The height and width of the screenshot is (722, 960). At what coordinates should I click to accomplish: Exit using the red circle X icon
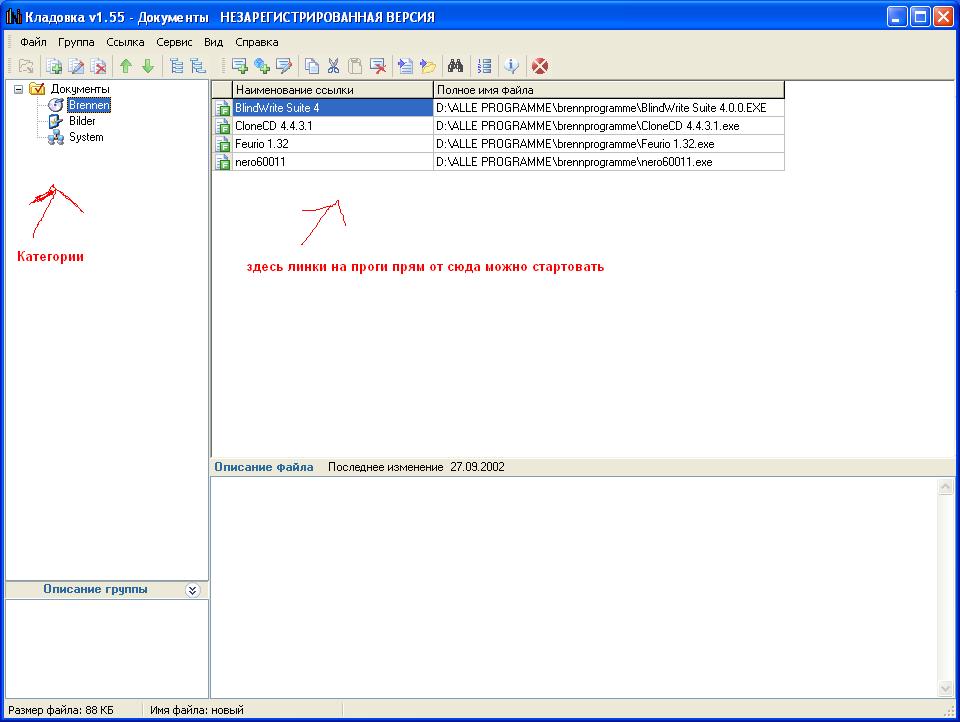[x=540, y=66]
